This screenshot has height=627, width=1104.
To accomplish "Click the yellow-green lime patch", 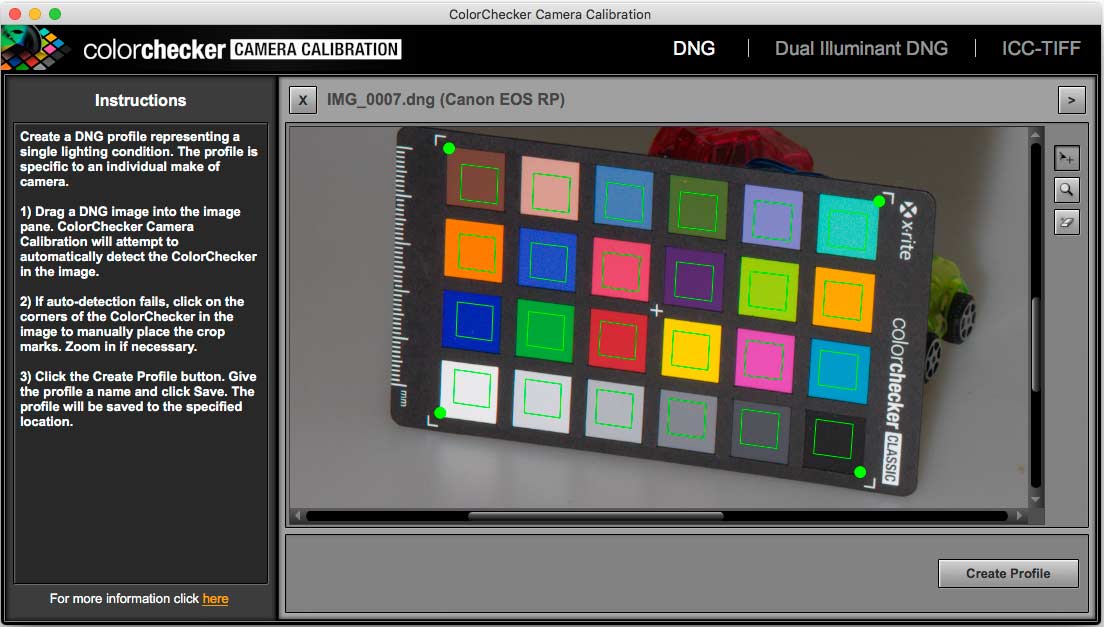I will click(x=768, y=289).
